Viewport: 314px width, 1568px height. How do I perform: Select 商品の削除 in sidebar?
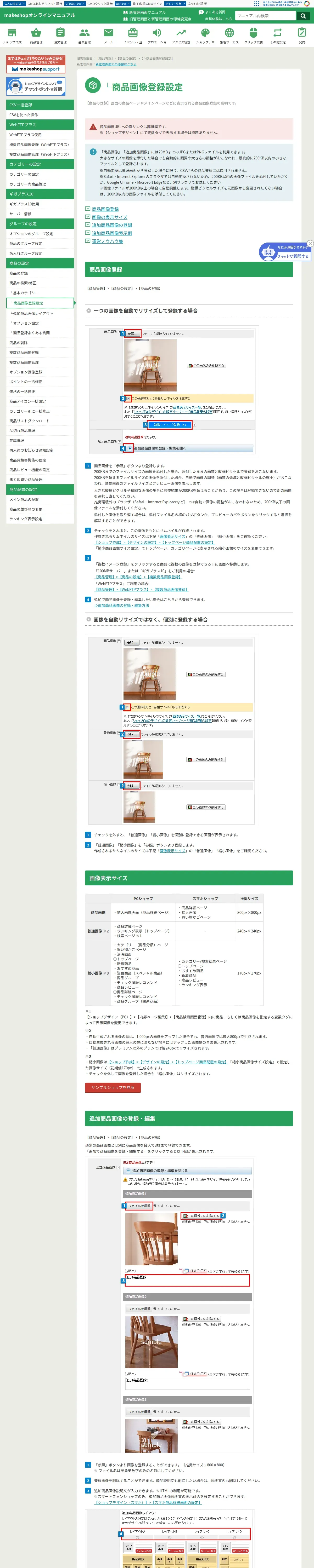[x=40, y=343]
